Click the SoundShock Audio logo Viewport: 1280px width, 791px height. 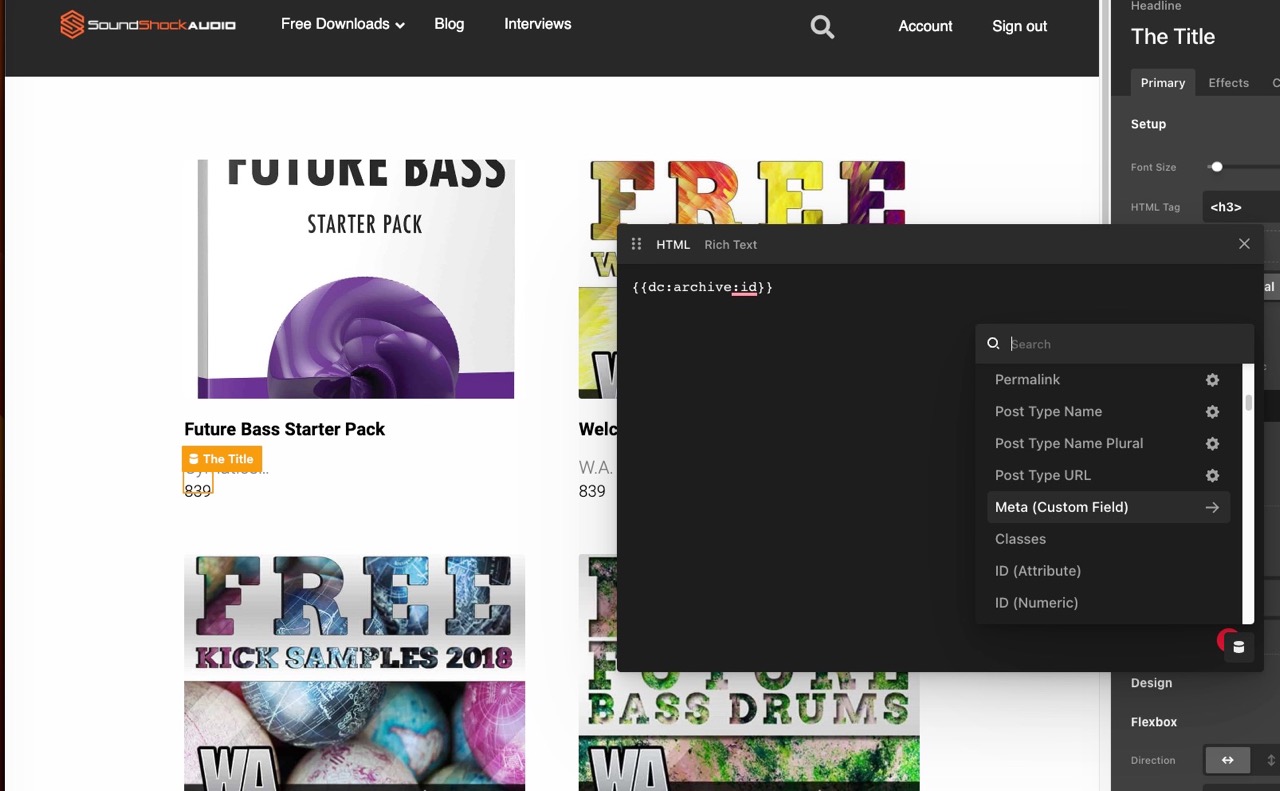coord(148,25)
